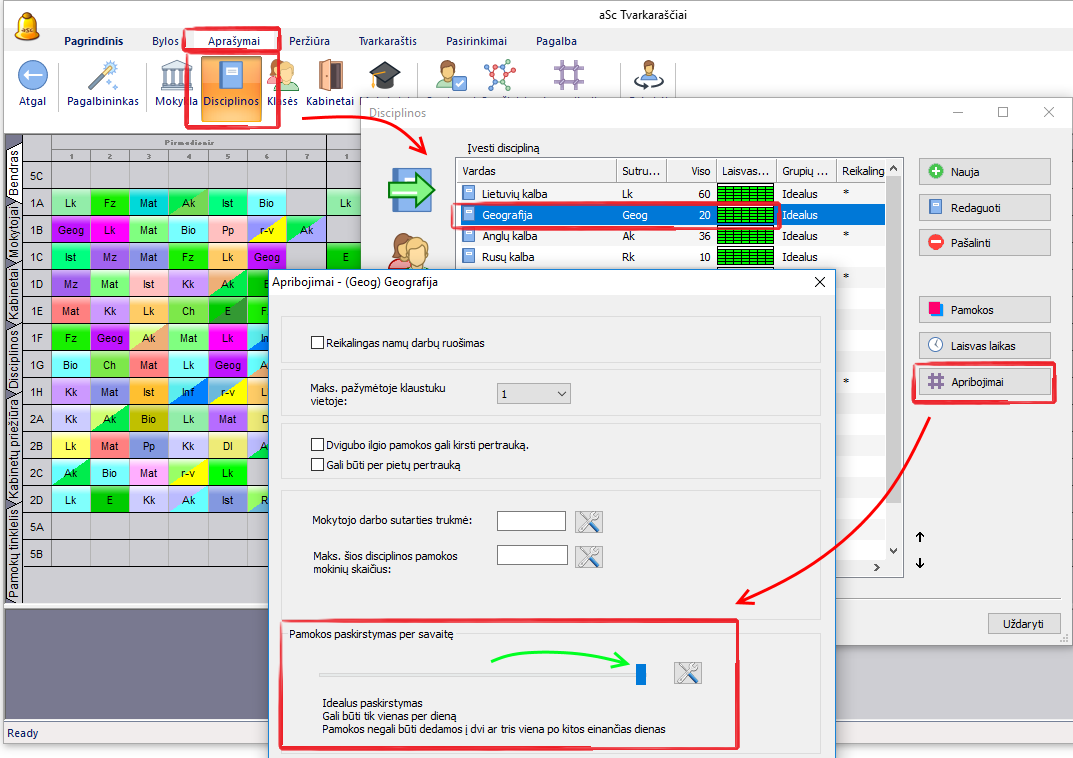Viewport: 1073px width, 758px height.
Task: Open the Mokykla school building icon
Action: pos(176,78)
